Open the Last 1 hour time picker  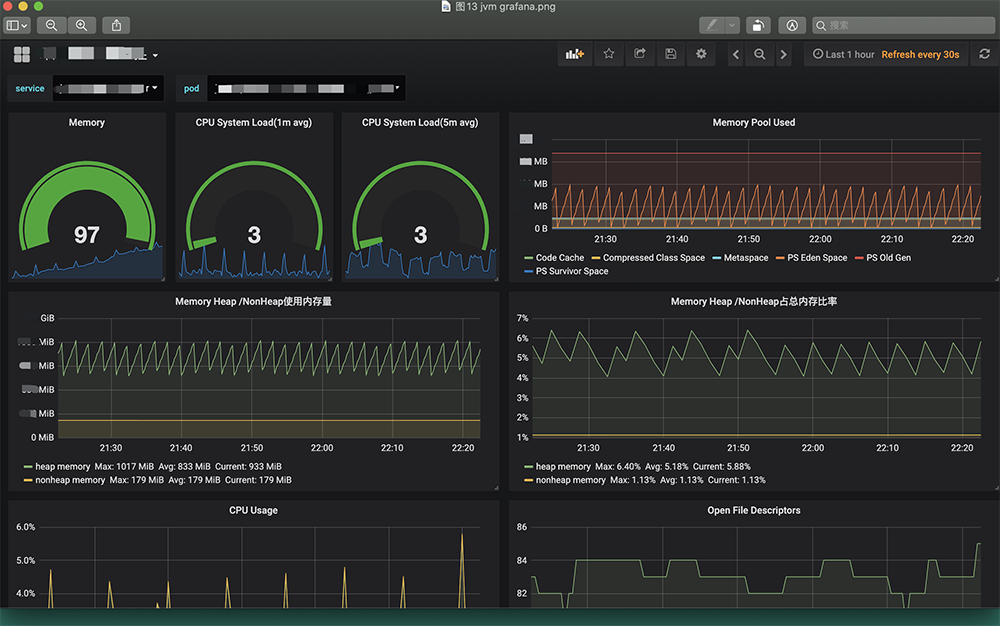point(843,55)
